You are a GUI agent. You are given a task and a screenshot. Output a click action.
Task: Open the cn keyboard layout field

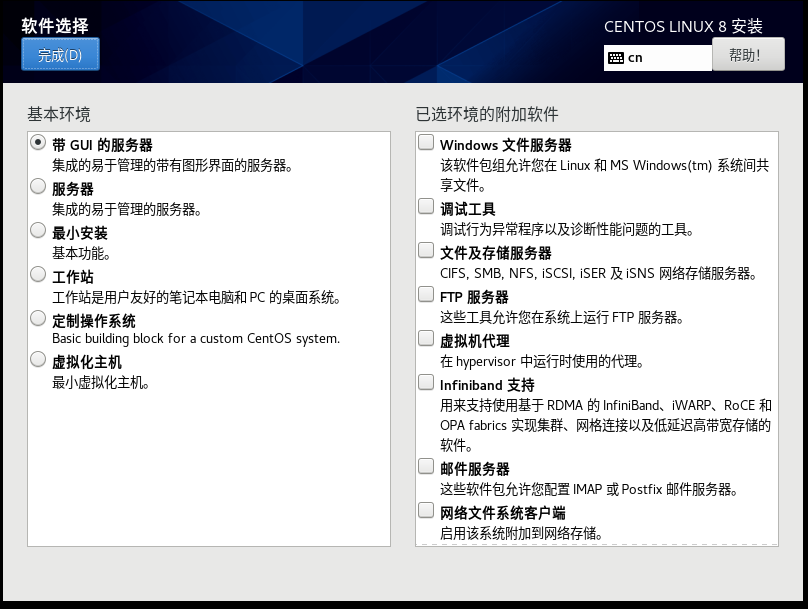[x=658, y=58]
